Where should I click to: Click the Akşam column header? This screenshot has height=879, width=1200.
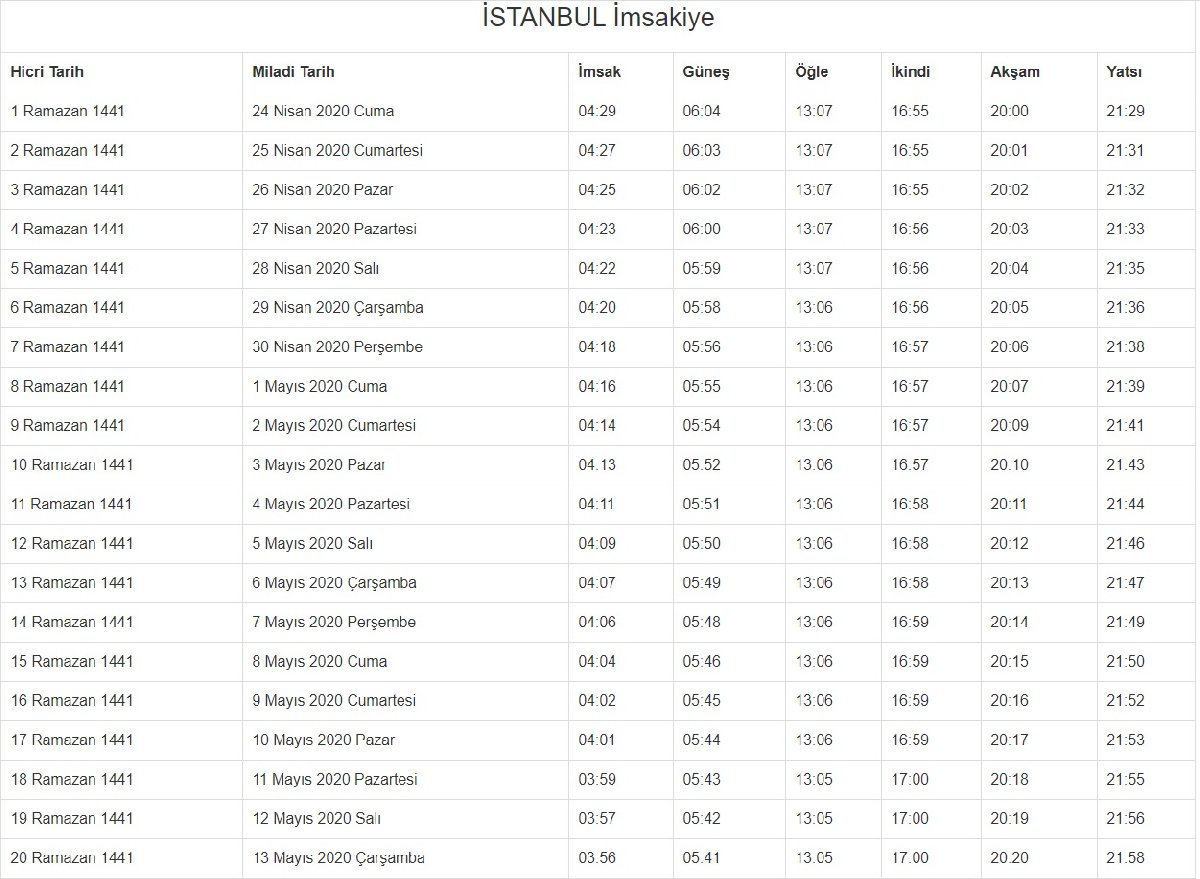point(1015,72)
